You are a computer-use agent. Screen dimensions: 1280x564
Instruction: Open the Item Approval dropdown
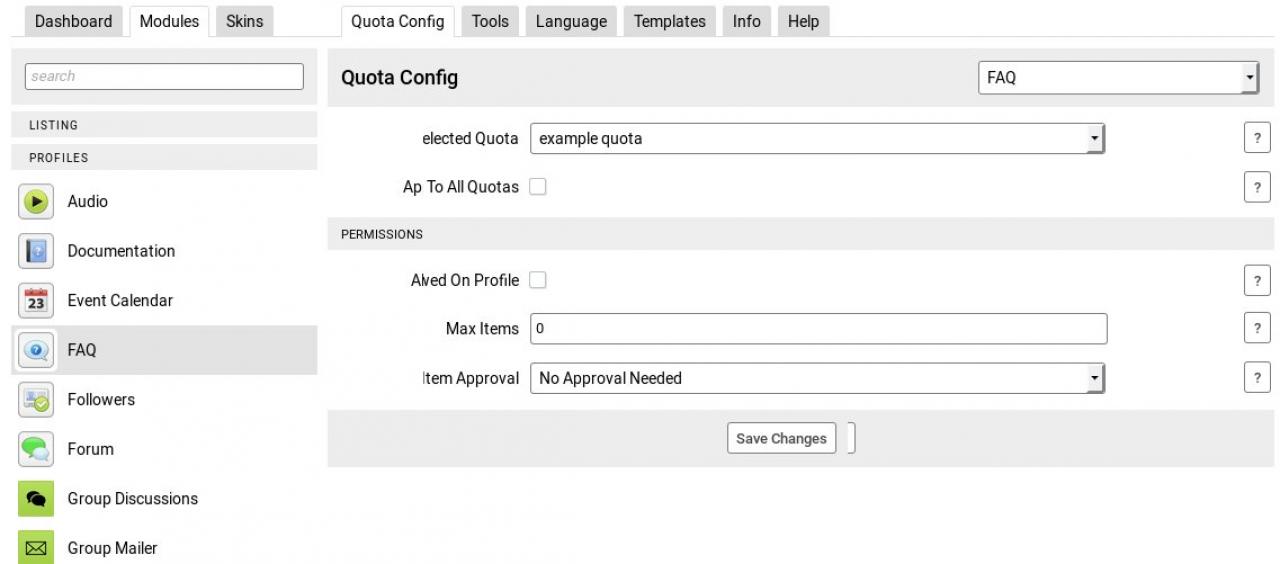click(816, 378)
